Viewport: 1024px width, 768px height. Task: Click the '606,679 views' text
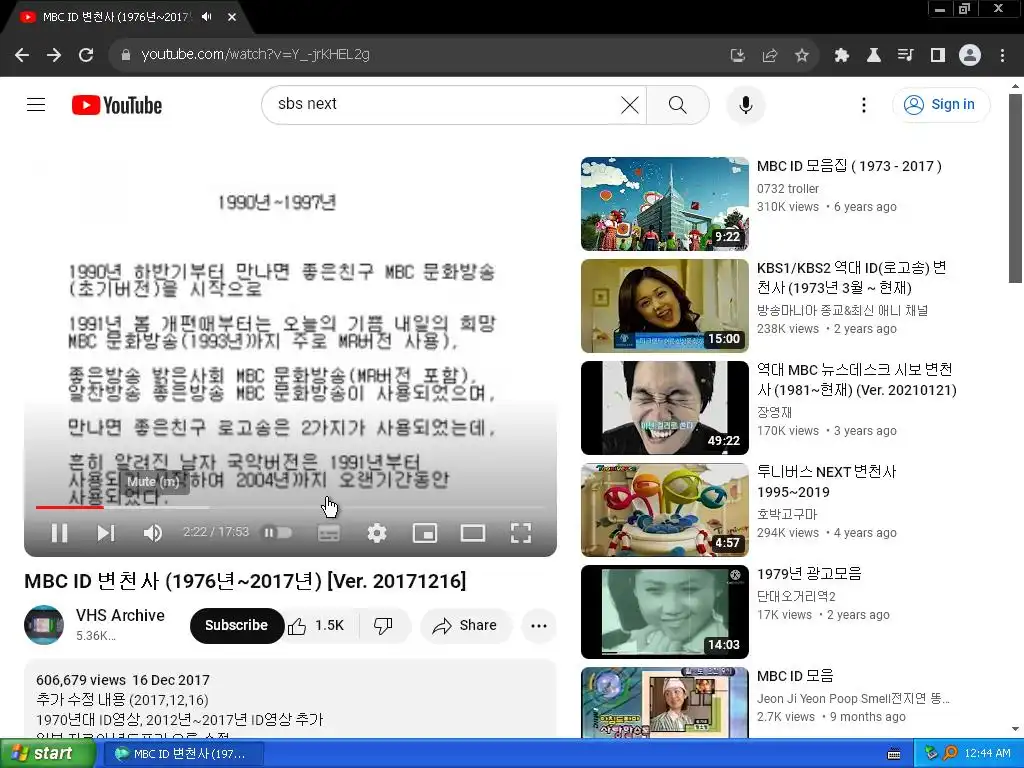[x=81, y=680]
